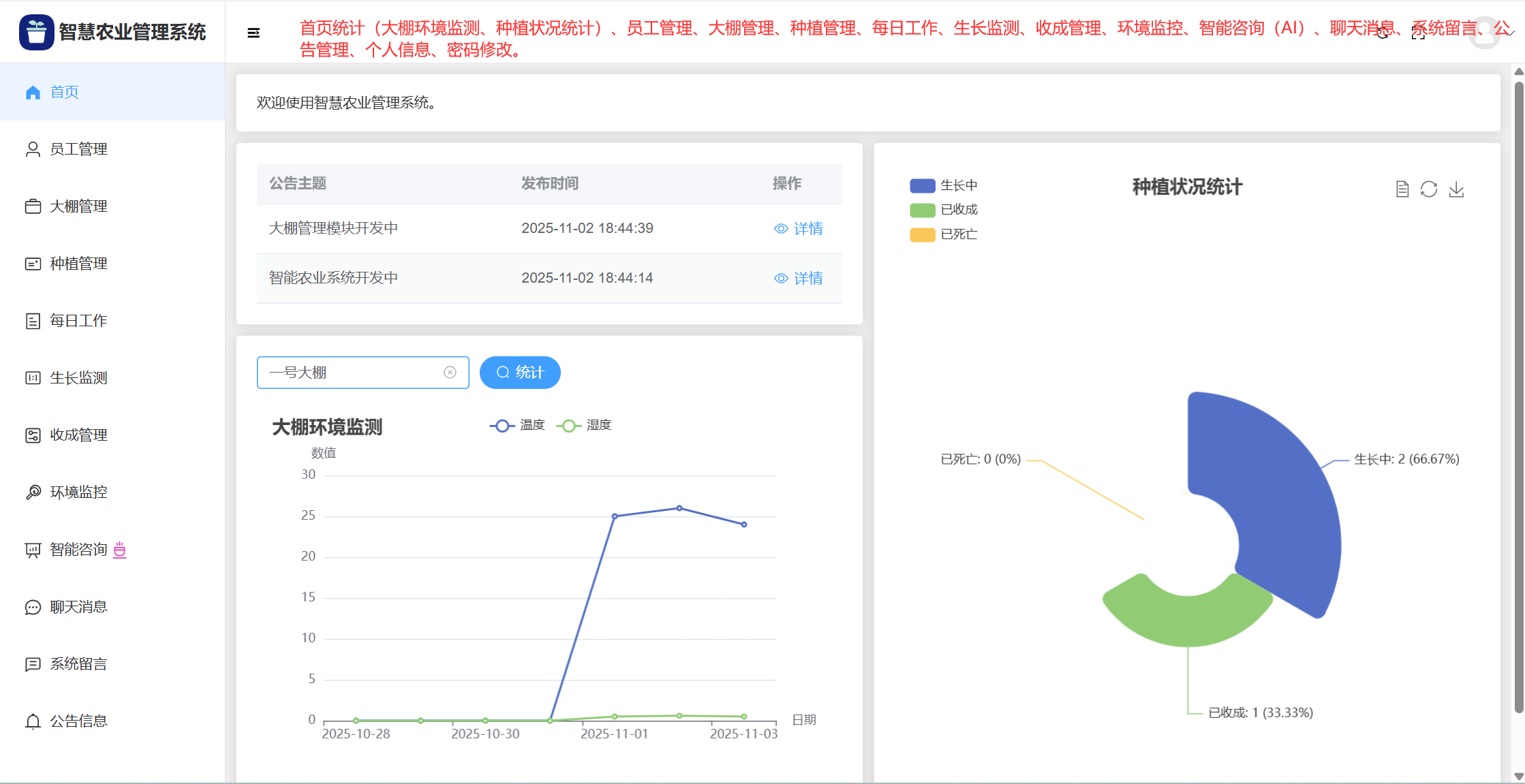Open the user avatar menu
Image resolution: width=1525 pixels, height=784 pixels.
click(1484, 33)
